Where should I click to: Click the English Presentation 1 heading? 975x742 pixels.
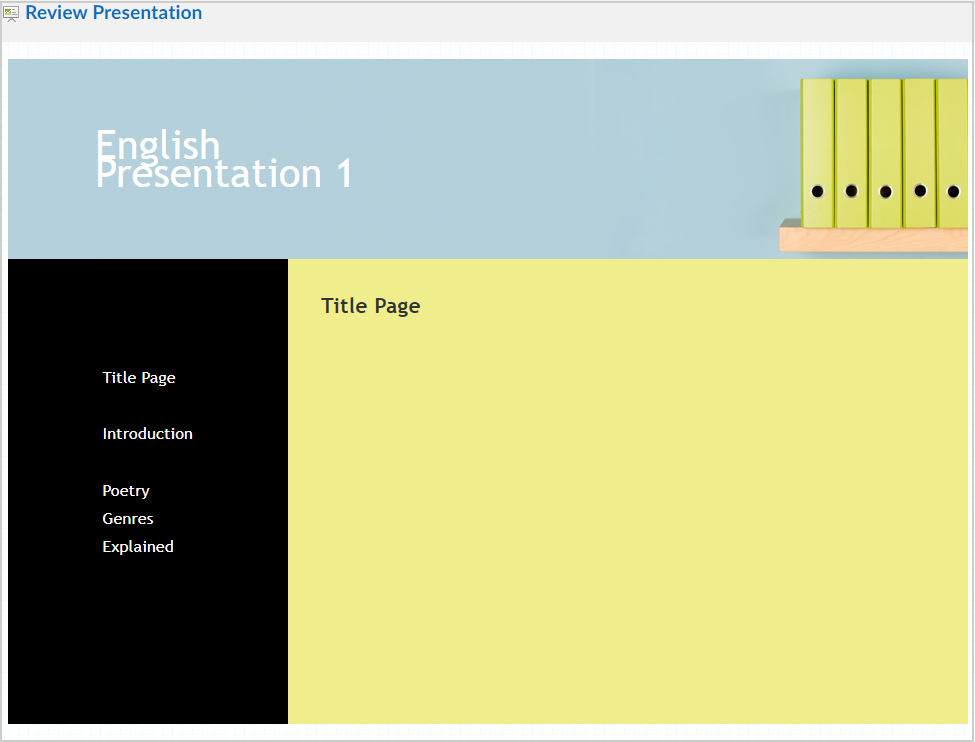point(224,159)
